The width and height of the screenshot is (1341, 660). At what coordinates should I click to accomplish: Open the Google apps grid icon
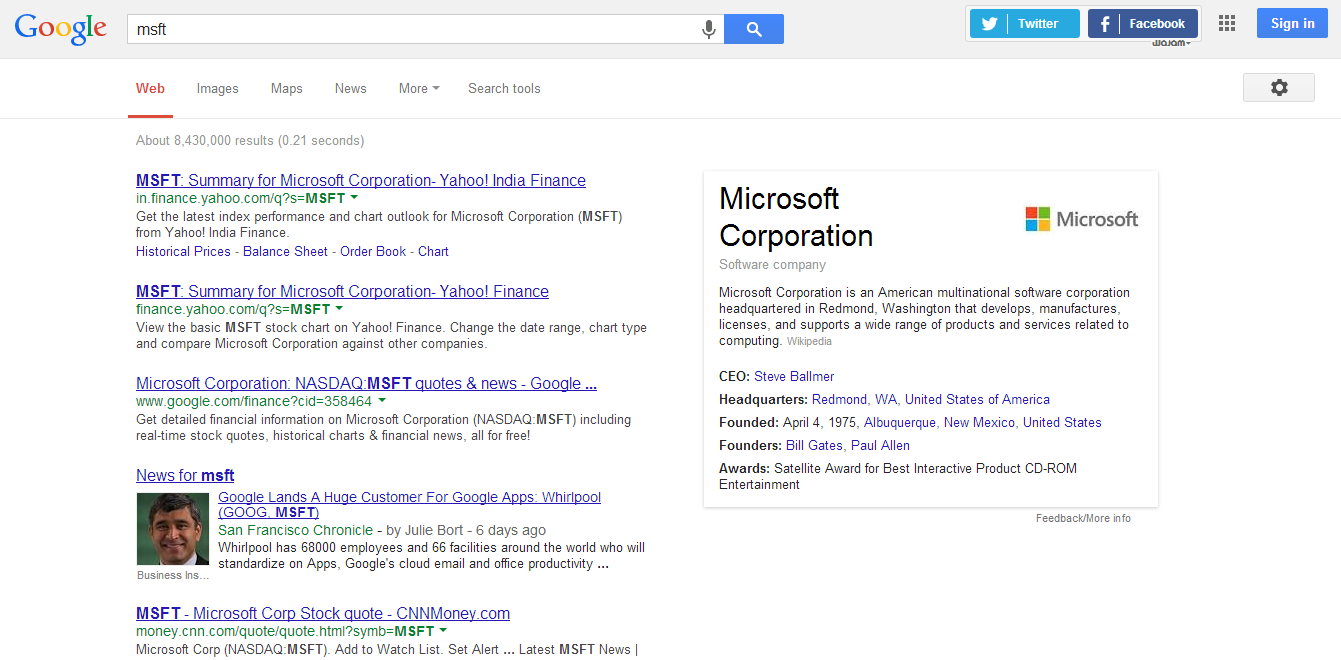(1227, 24)
